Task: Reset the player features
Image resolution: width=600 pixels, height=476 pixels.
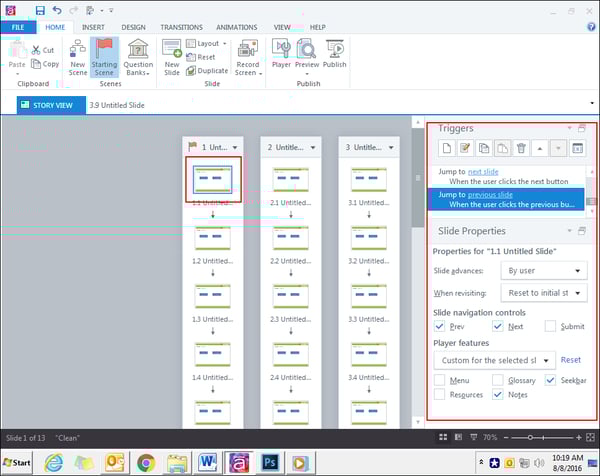Action: [571, 360]
